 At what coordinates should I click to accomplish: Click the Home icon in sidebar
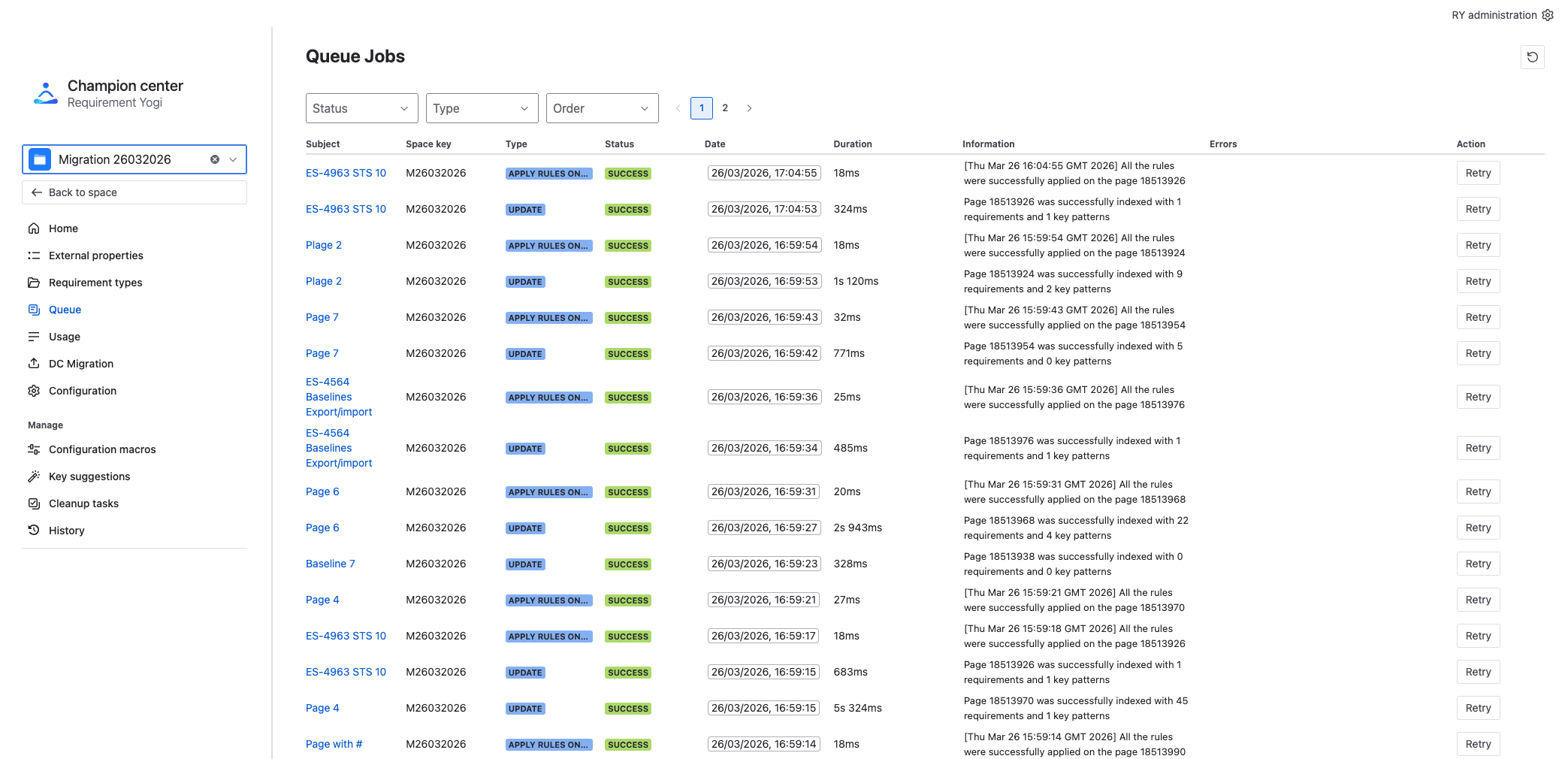coord(34,228)
